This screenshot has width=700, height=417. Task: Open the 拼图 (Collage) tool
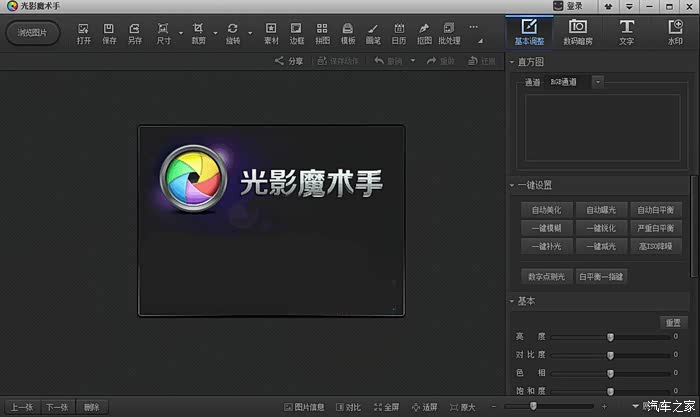[x=322, y=32]
